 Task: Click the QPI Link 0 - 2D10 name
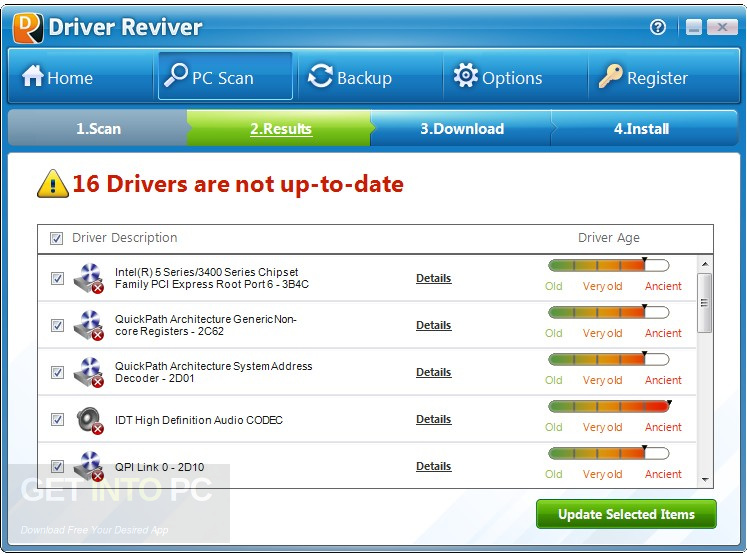pyautogui.click(x=160, y=467)
